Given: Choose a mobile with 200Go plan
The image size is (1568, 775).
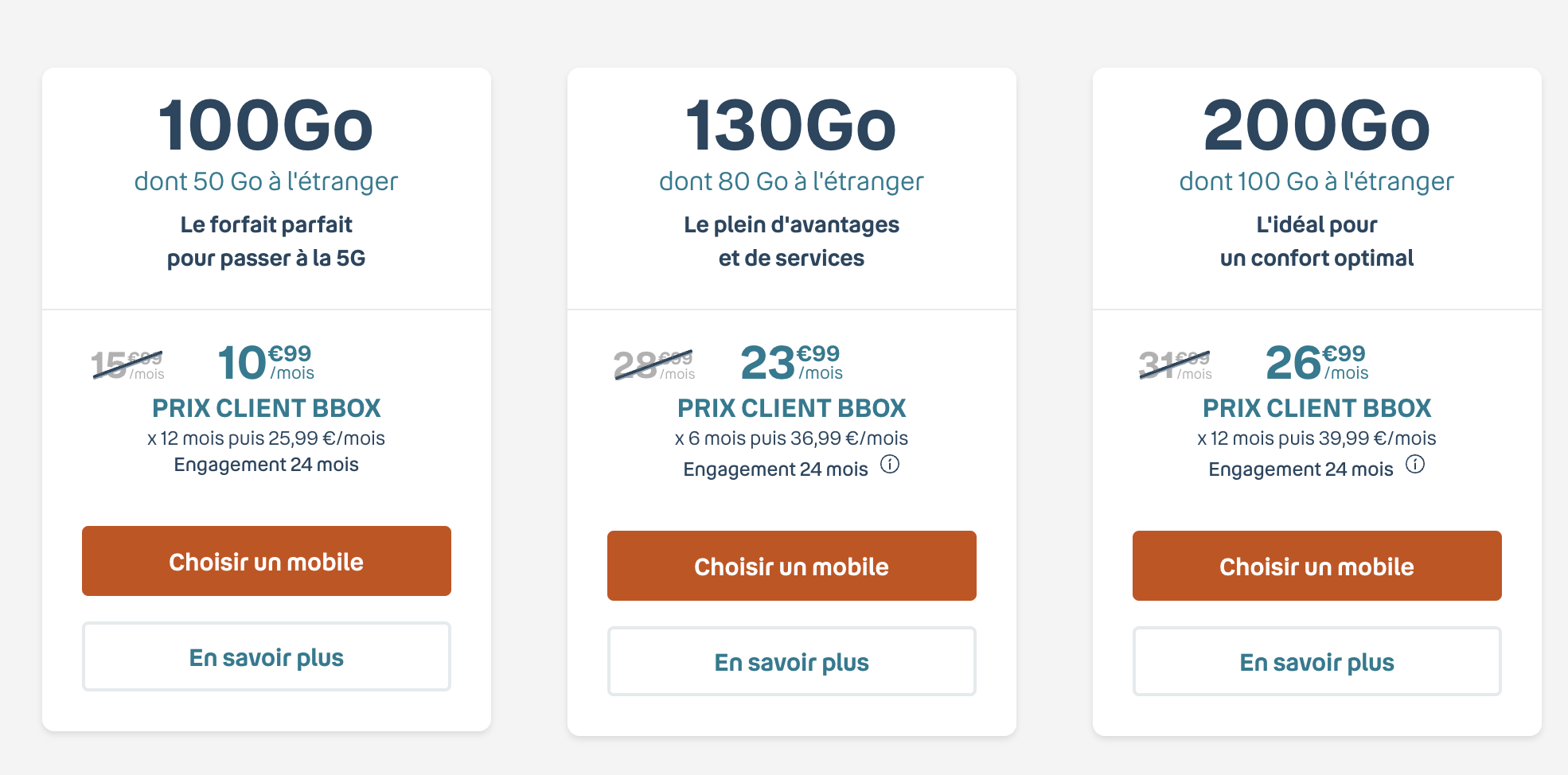Looking at the screenshot, I should pyautogui.click(x=1317, y=566).
